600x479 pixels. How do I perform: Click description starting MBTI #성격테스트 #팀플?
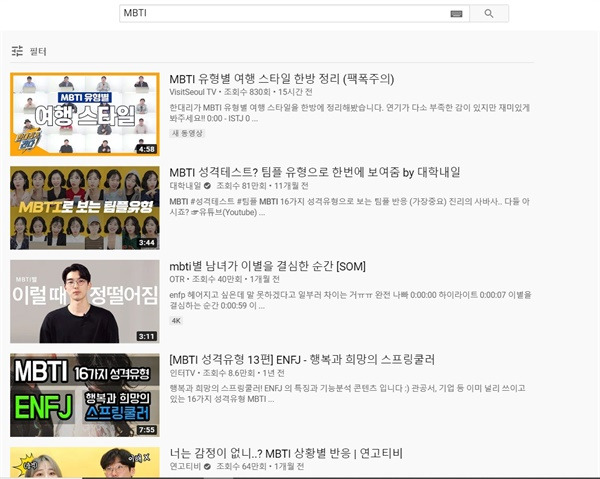click(350, 207)
